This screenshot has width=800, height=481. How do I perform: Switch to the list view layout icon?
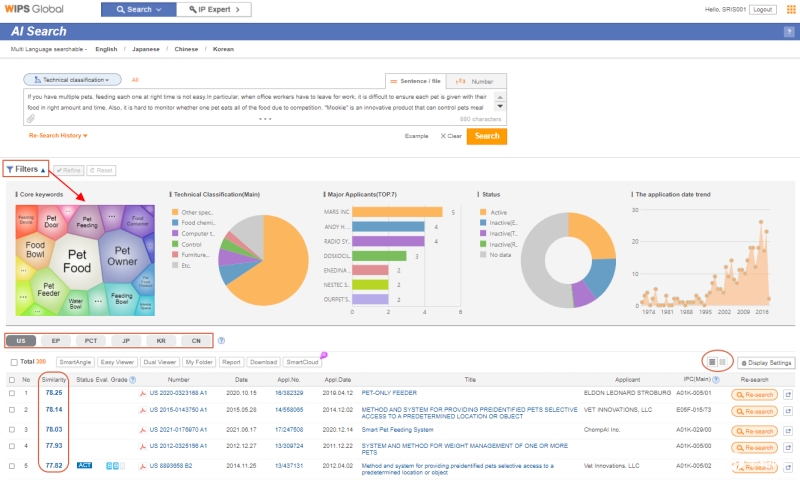click(711, 361)
